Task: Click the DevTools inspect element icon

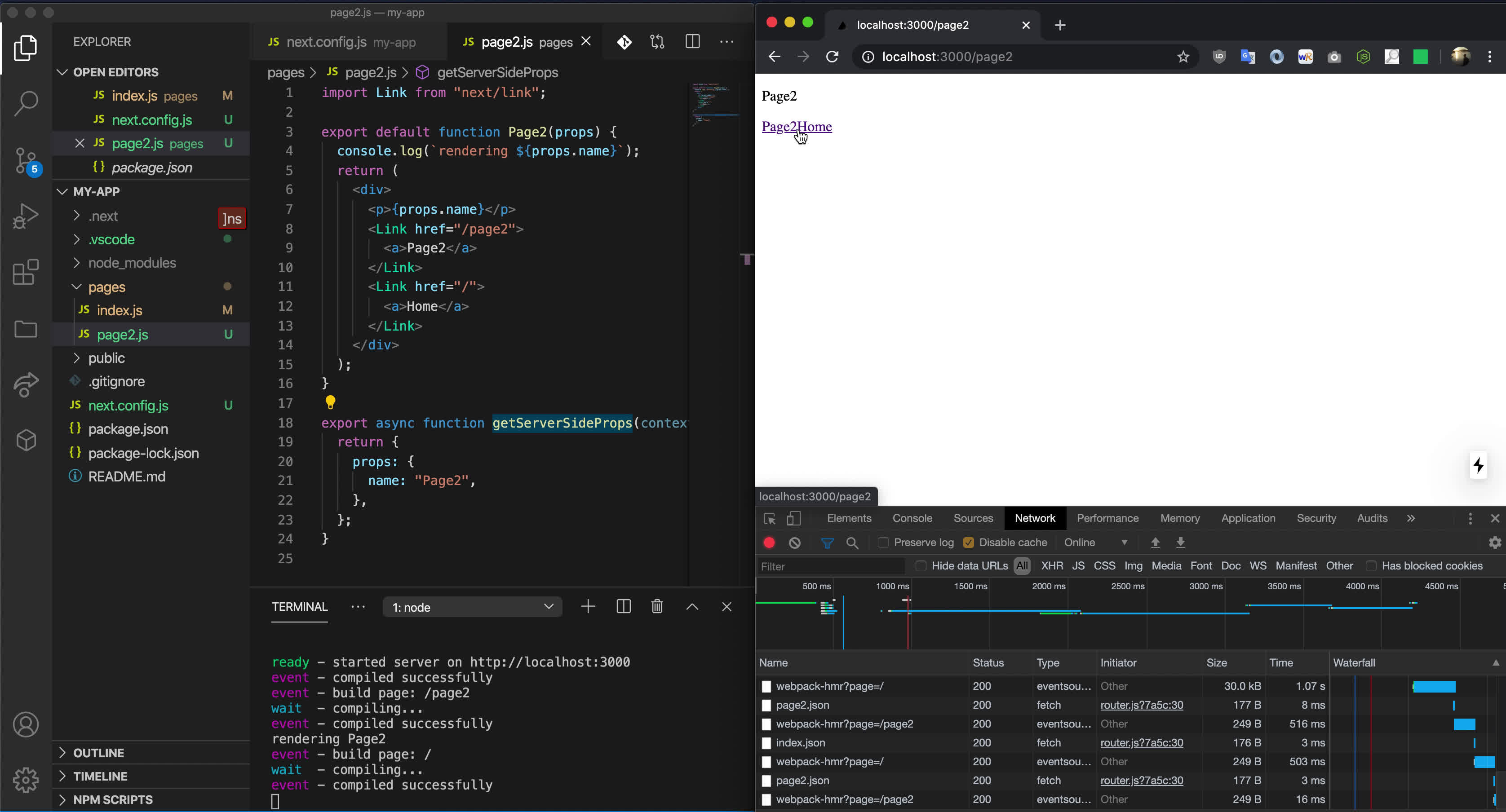Action: coord(769,519)
